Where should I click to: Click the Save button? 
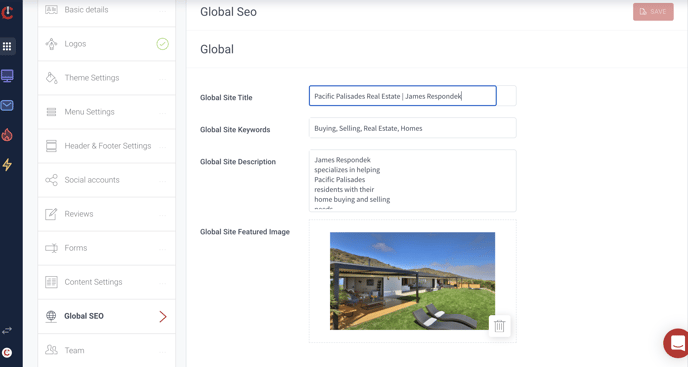tap(653, 12)
